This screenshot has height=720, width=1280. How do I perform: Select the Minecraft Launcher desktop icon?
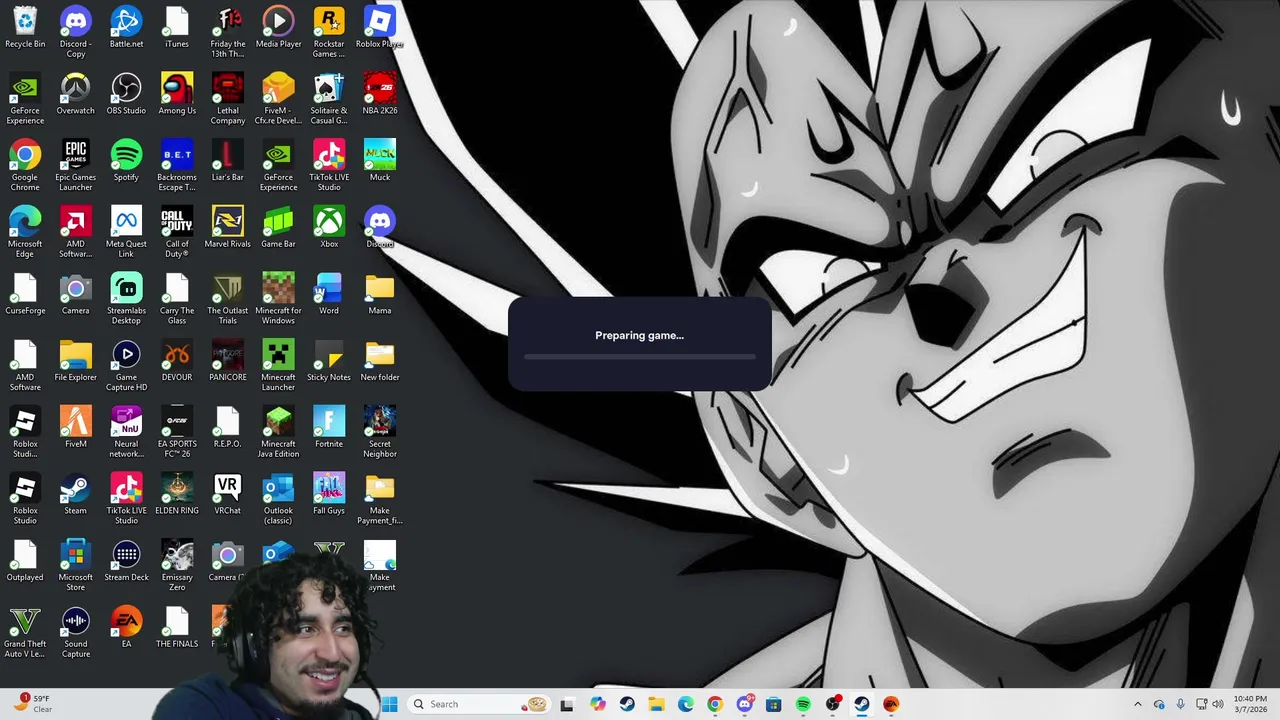(278, 367)
